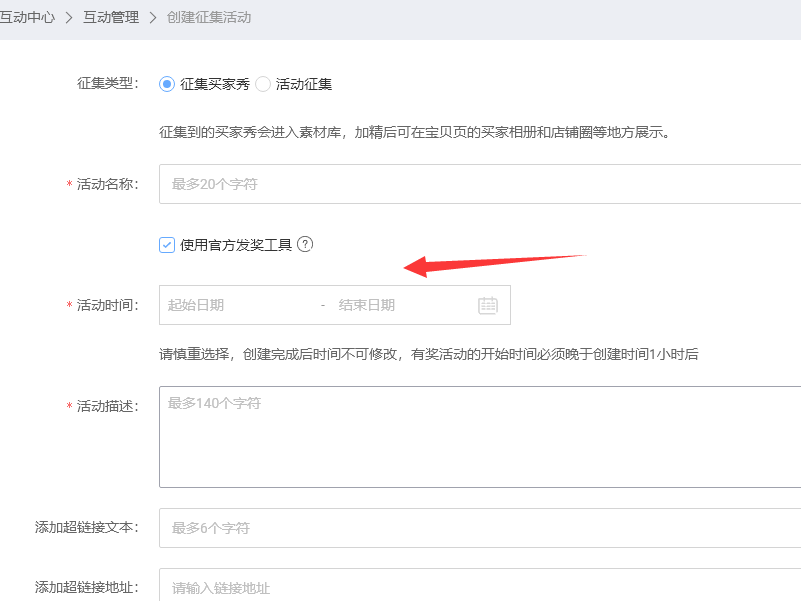The height and width of the screenshot is (601, 801).
Task: Go to 互动中心 in the breadcrumb
Action: [x=27, y=17]
